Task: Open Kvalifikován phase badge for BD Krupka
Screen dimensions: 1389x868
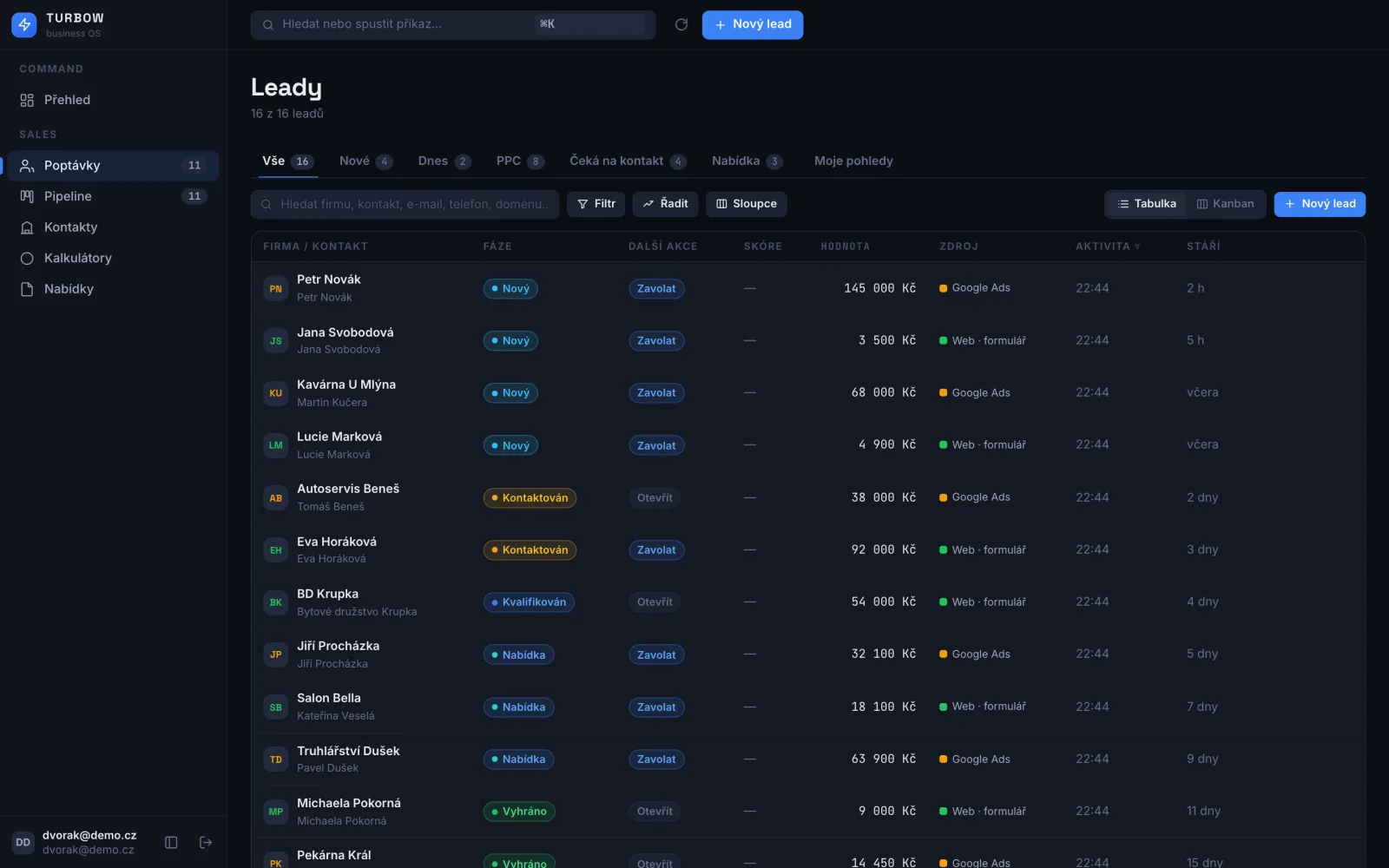Action: [x=529, y=602]
